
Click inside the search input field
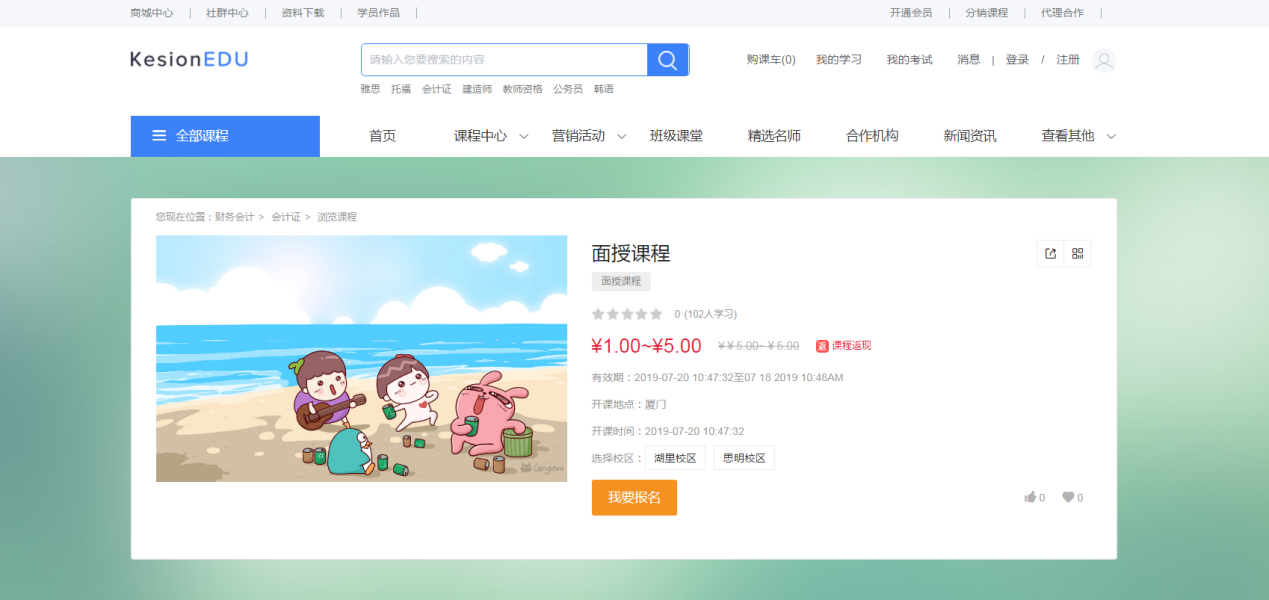point(500,59)
